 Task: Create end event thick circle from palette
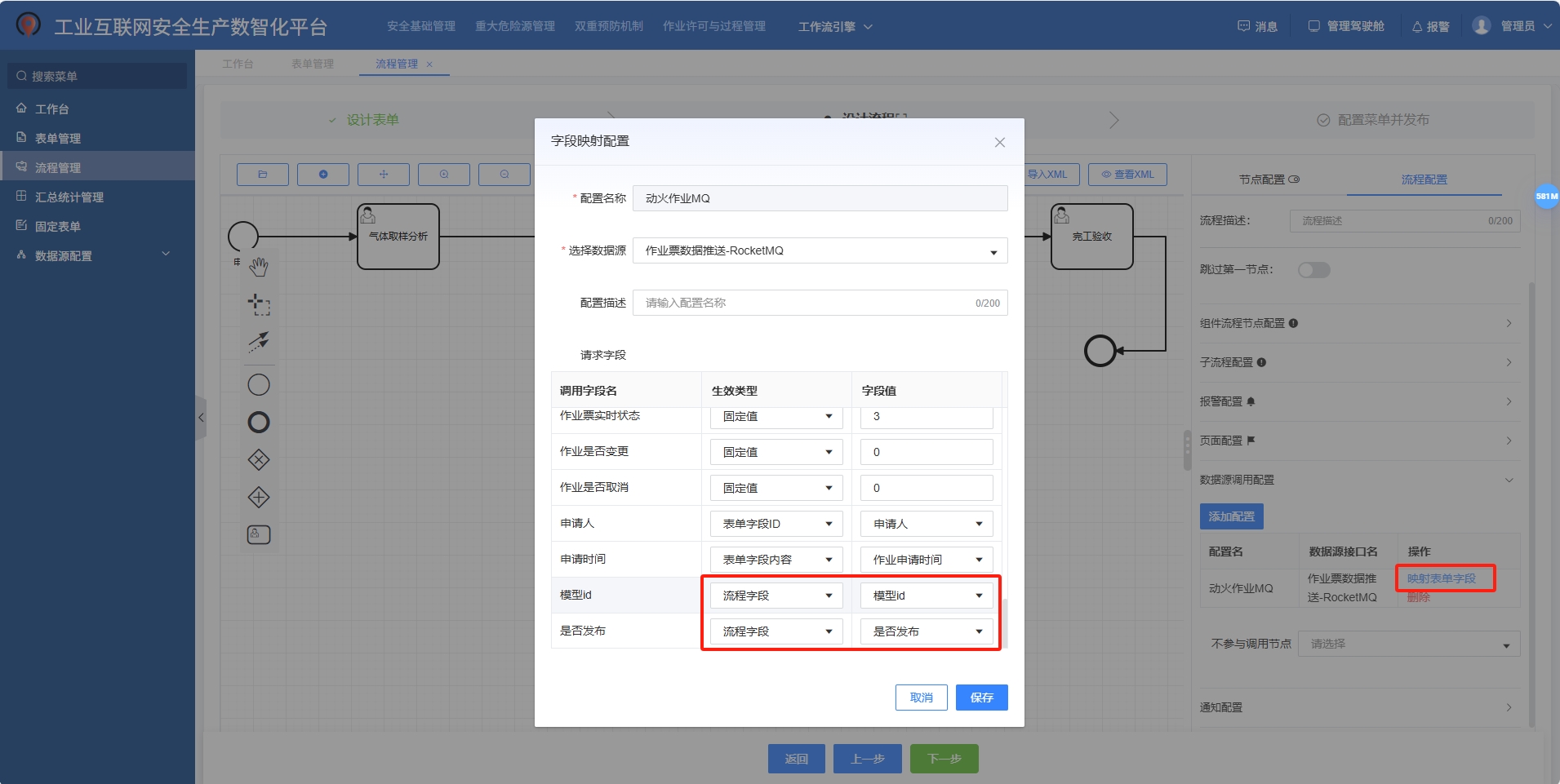259,423
